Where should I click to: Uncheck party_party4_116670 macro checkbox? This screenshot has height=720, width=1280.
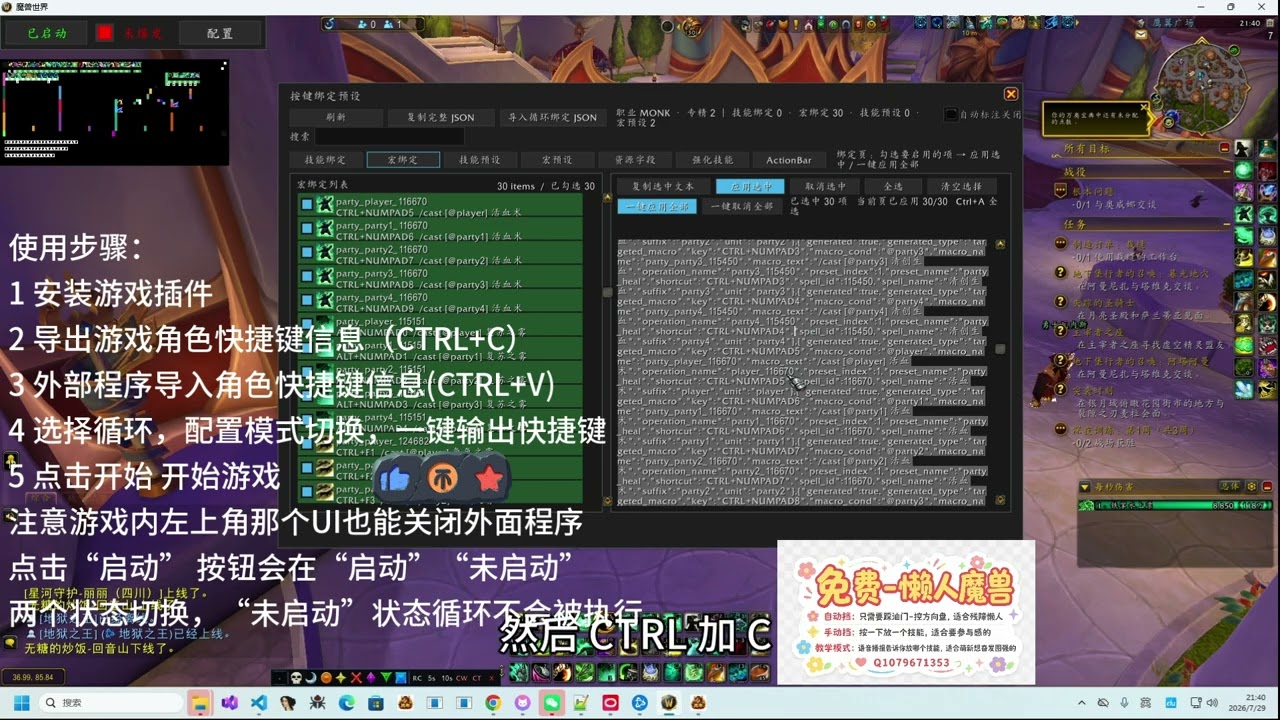[307, 300]
